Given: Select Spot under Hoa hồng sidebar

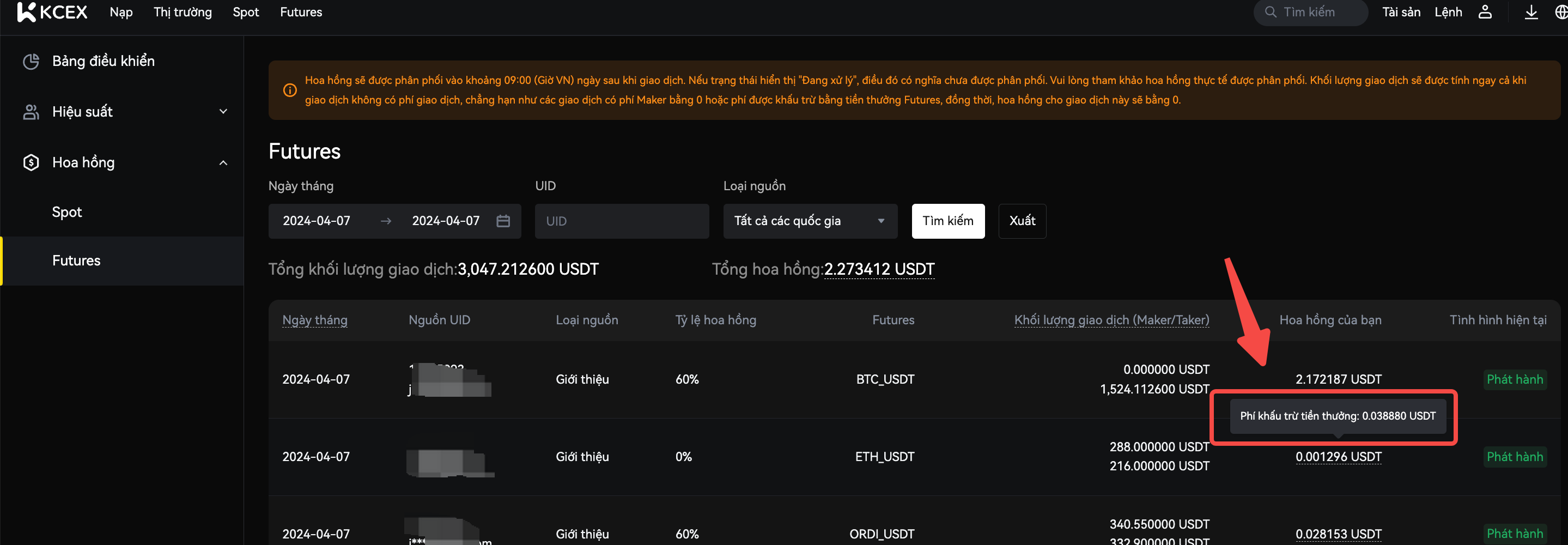Looking at the screenshot, I should point(67,212).
